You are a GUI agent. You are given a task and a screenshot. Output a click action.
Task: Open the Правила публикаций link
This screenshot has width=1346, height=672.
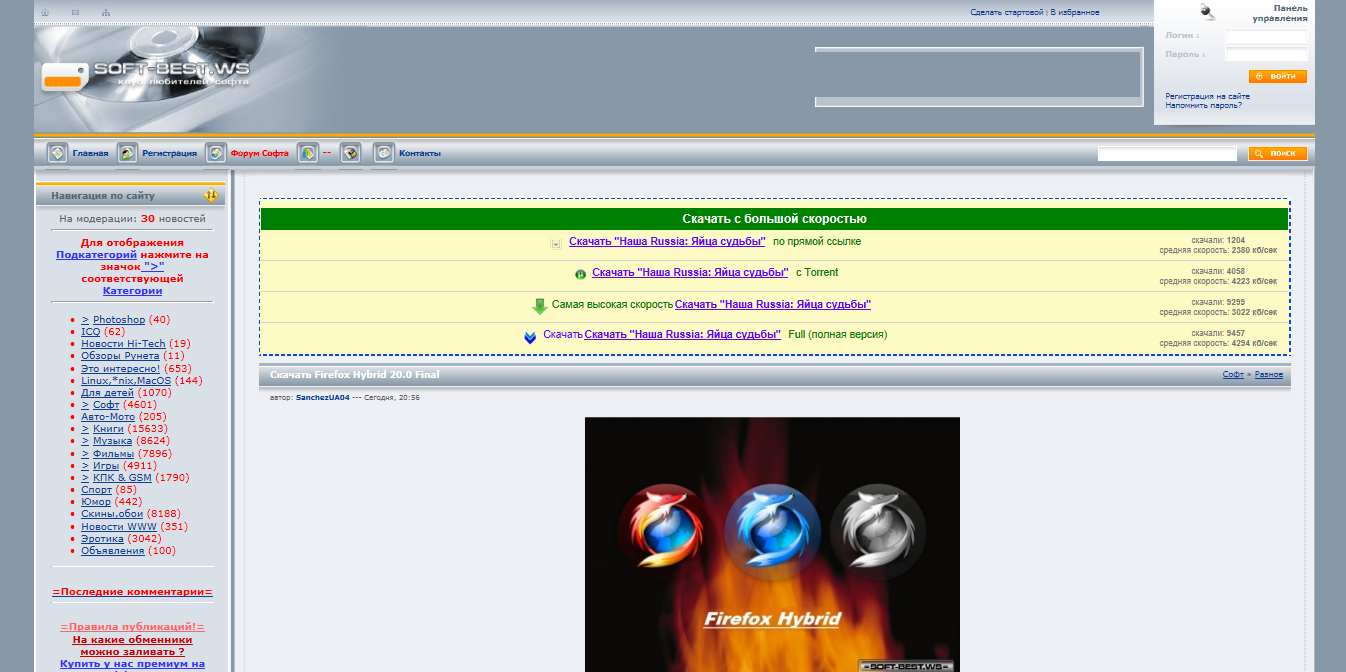[x=132, y=627]
